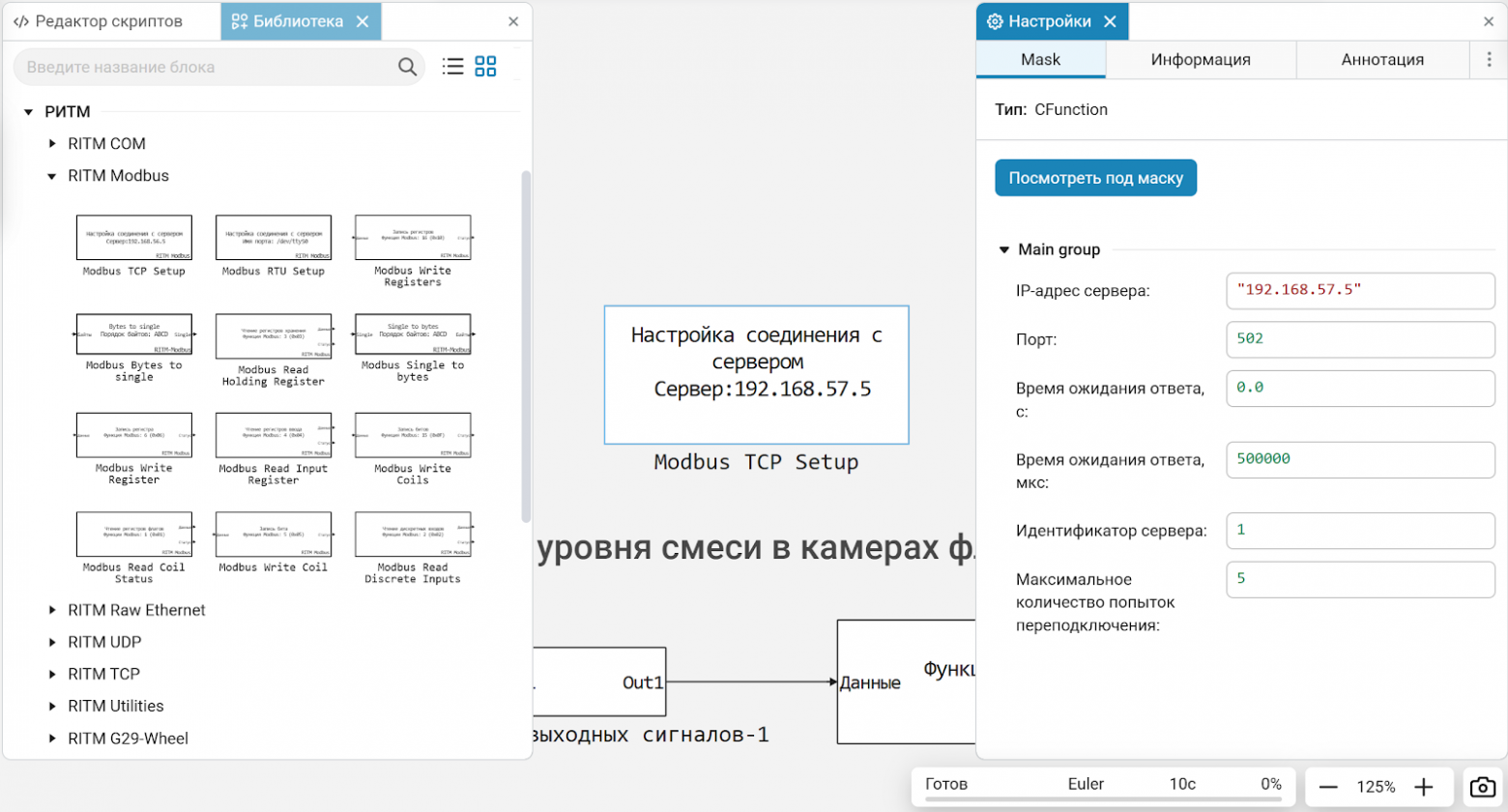Collapse the RITM Modbus category

point(51,175)
